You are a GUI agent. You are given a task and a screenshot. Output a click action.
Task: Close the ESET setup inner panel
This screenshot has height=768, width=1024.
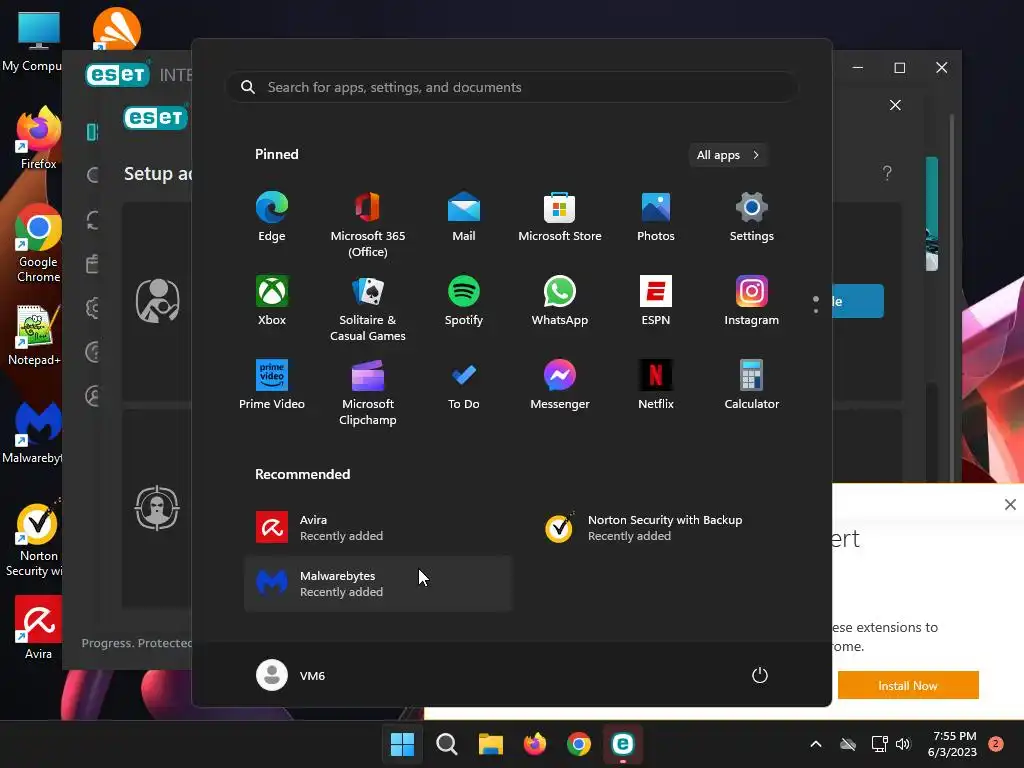coord(895,105)
